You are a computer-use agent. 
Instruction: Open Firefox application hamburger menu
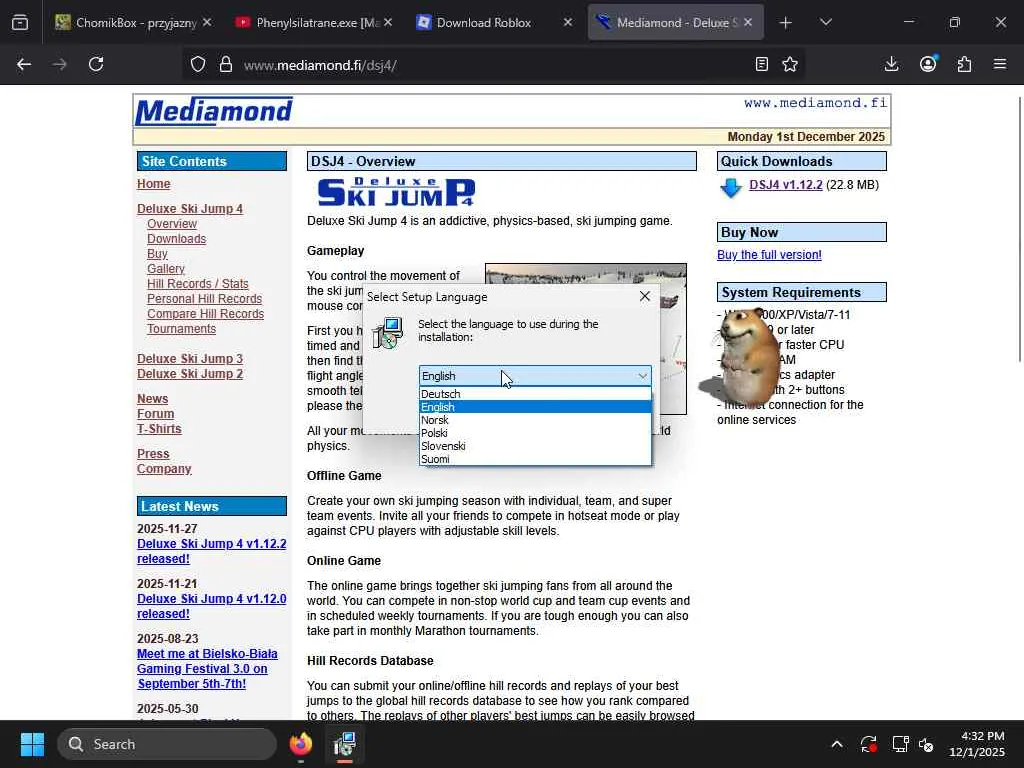1000,64
